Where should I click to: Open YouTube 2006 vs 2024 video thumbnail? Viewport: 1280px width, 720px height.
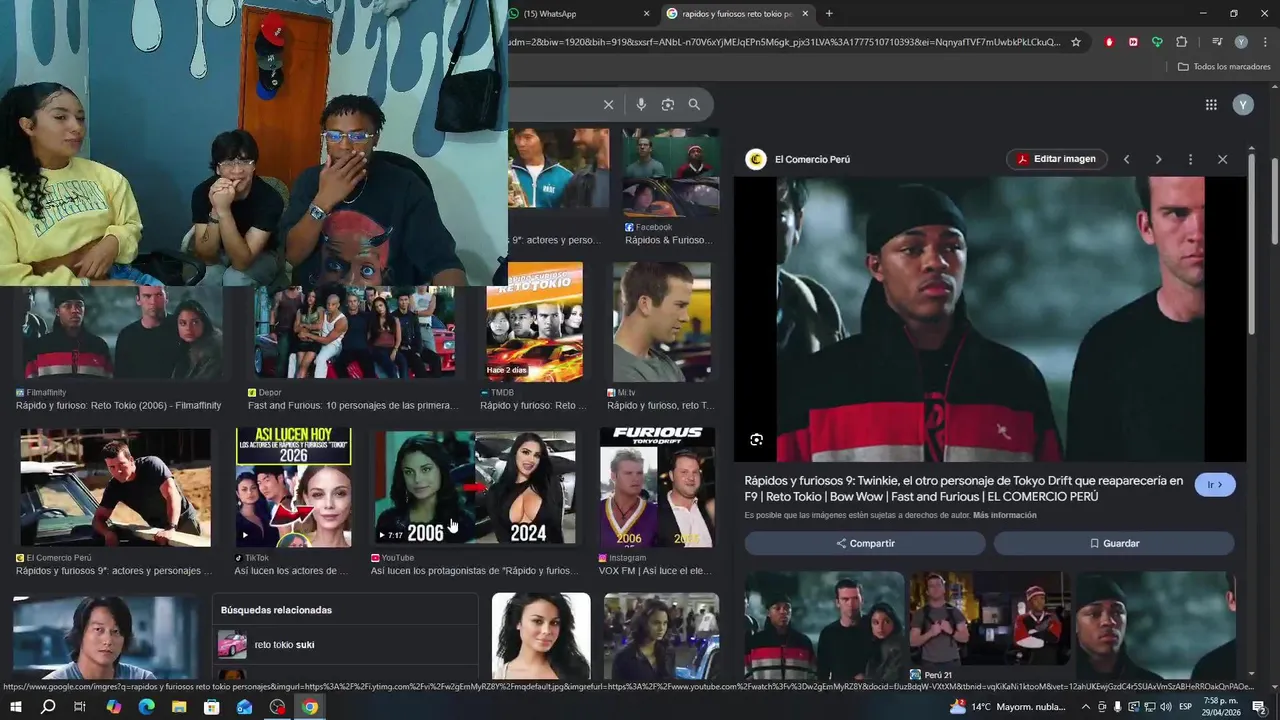(475, 488)
